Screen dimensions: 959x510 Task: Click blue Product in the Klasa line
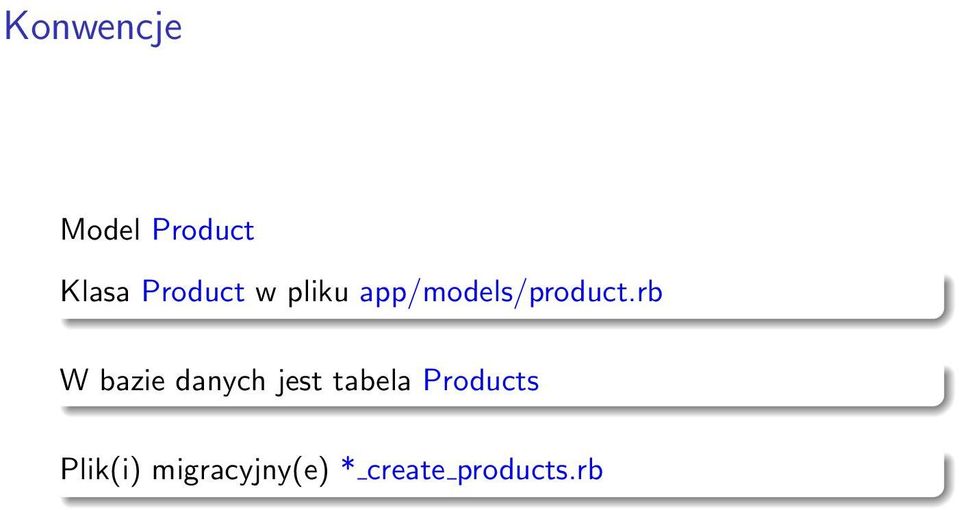coord(193,291)
